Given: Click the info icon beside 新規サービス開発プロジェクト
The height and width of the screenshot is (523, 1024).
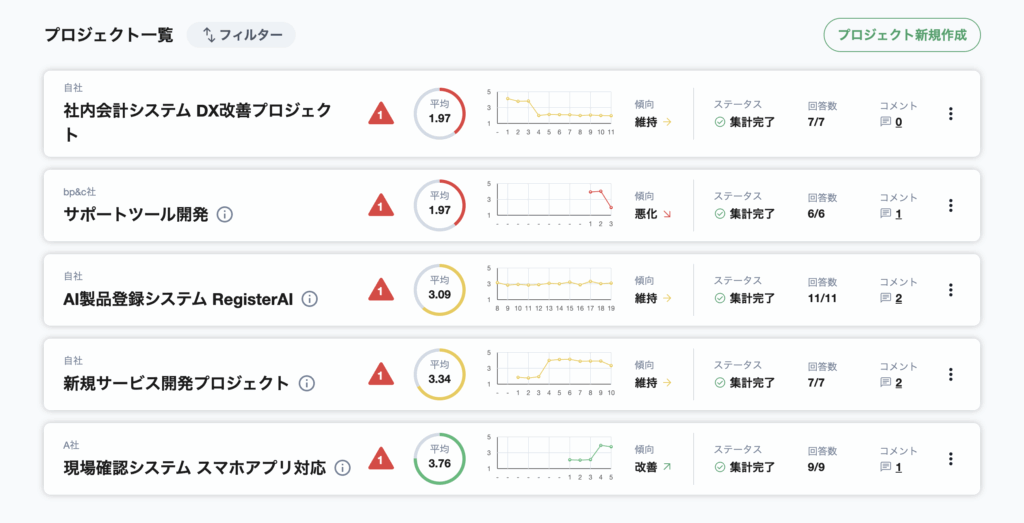Looking at the screenshot, I should pyautogui.click(x=307, y=383).
